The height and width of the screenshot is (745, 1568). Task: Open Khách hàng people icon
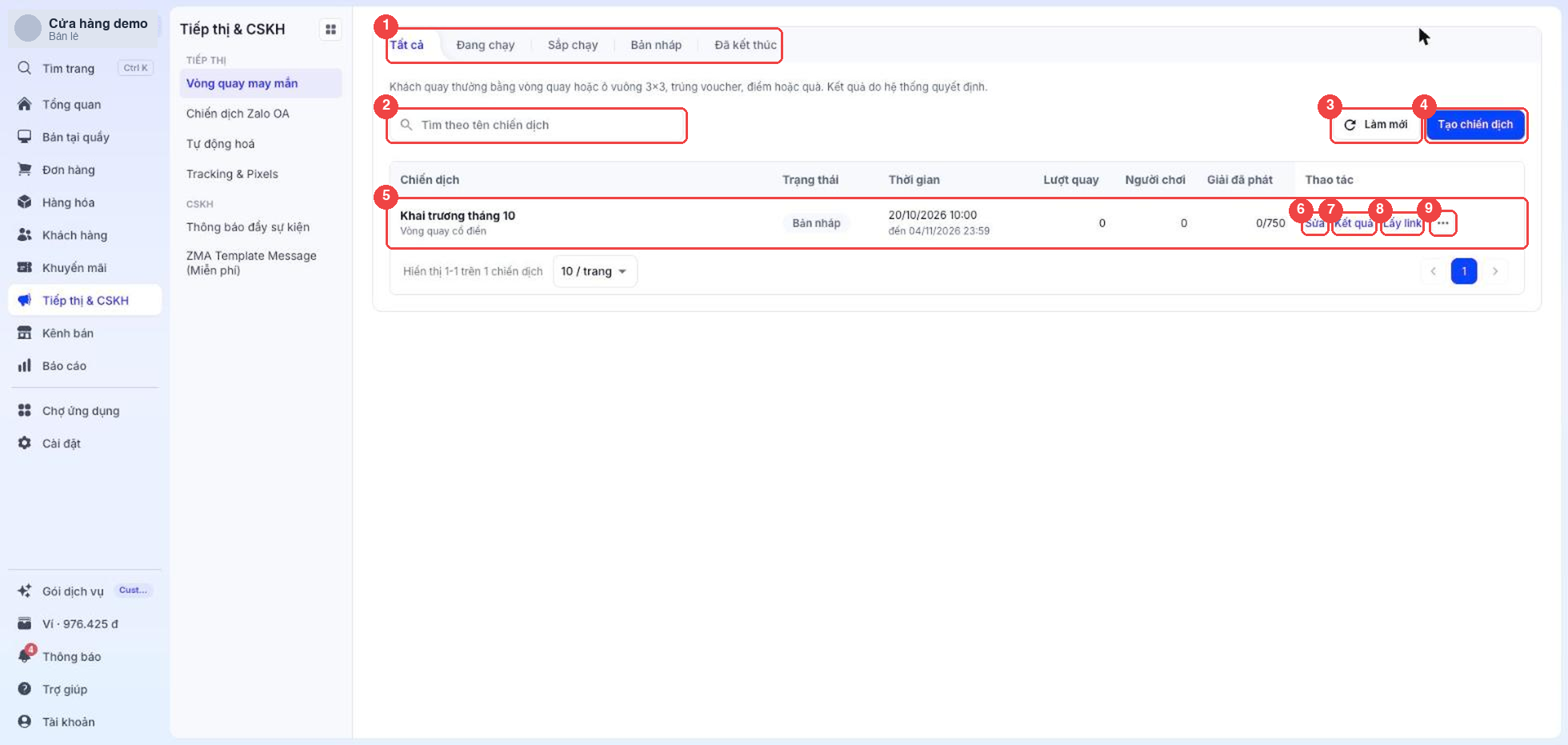(25, 235)
